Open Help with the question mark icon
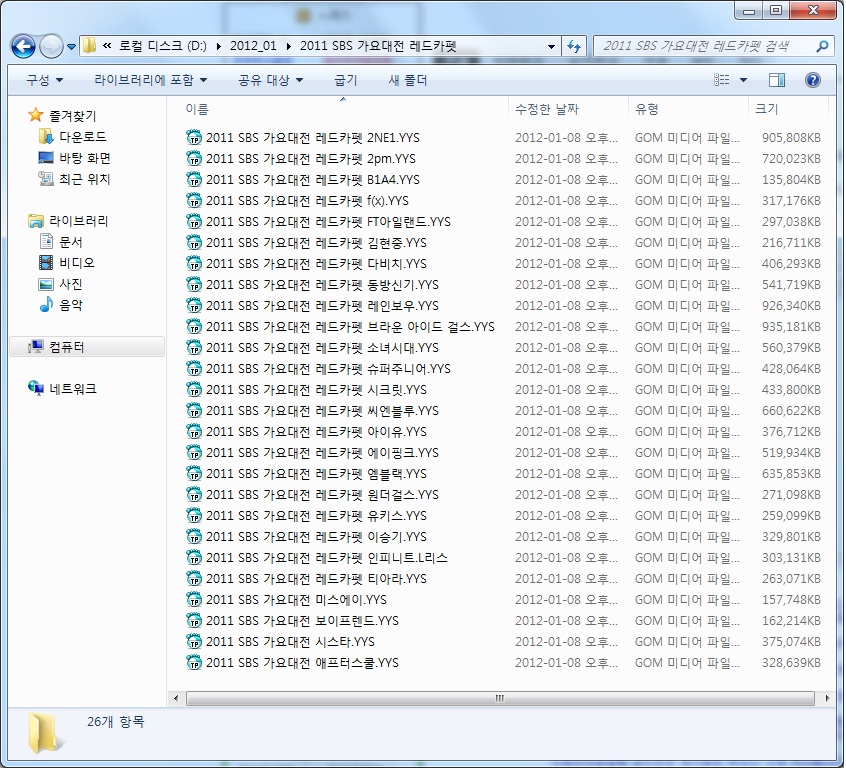The height and width of the screenshot is (768, 846). 813,80
